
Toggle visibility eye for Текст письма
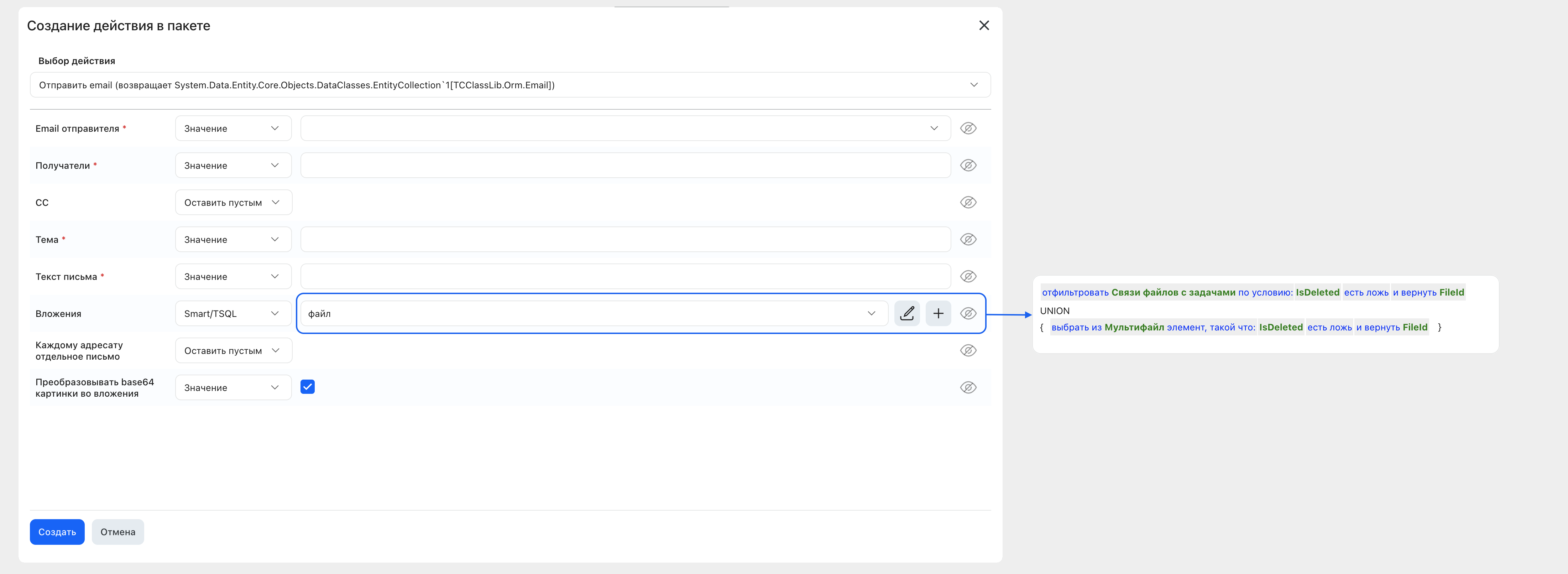(x=968, y=277)
